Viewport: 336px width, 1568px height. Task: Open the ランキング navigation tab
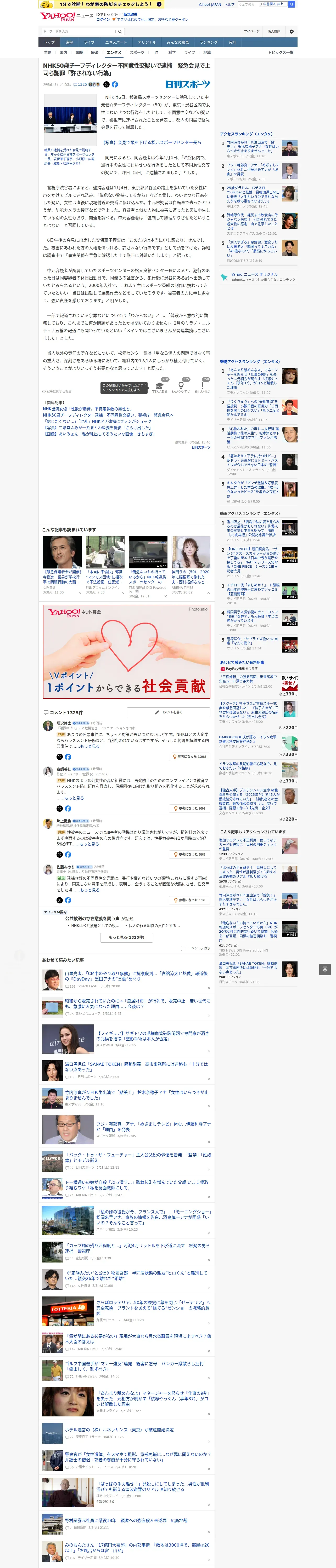[209, 42]
